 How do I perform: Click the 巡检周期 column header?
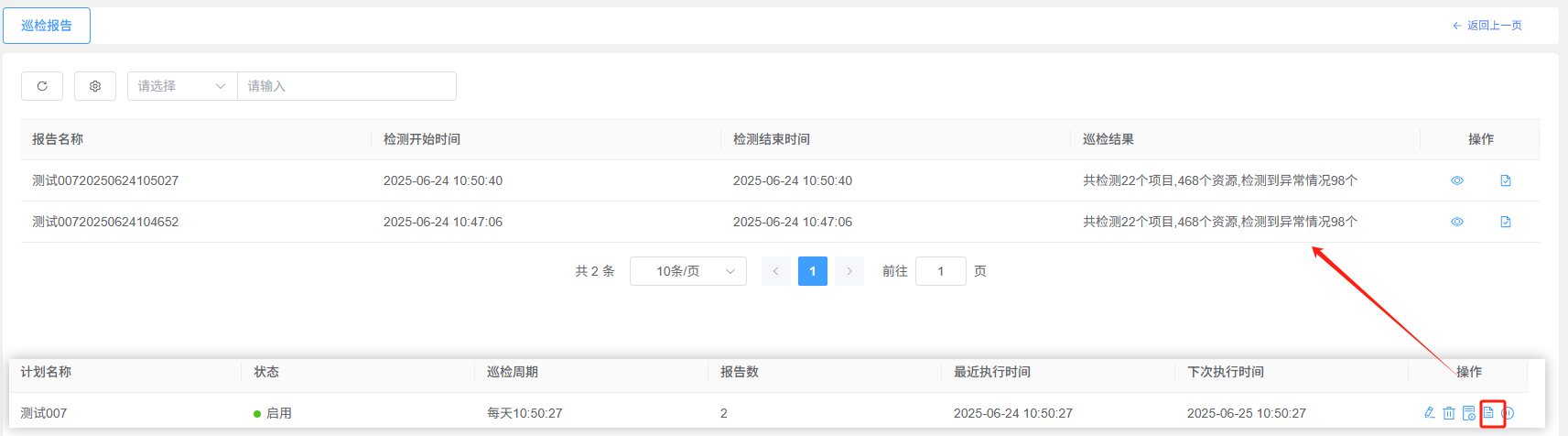513,372
